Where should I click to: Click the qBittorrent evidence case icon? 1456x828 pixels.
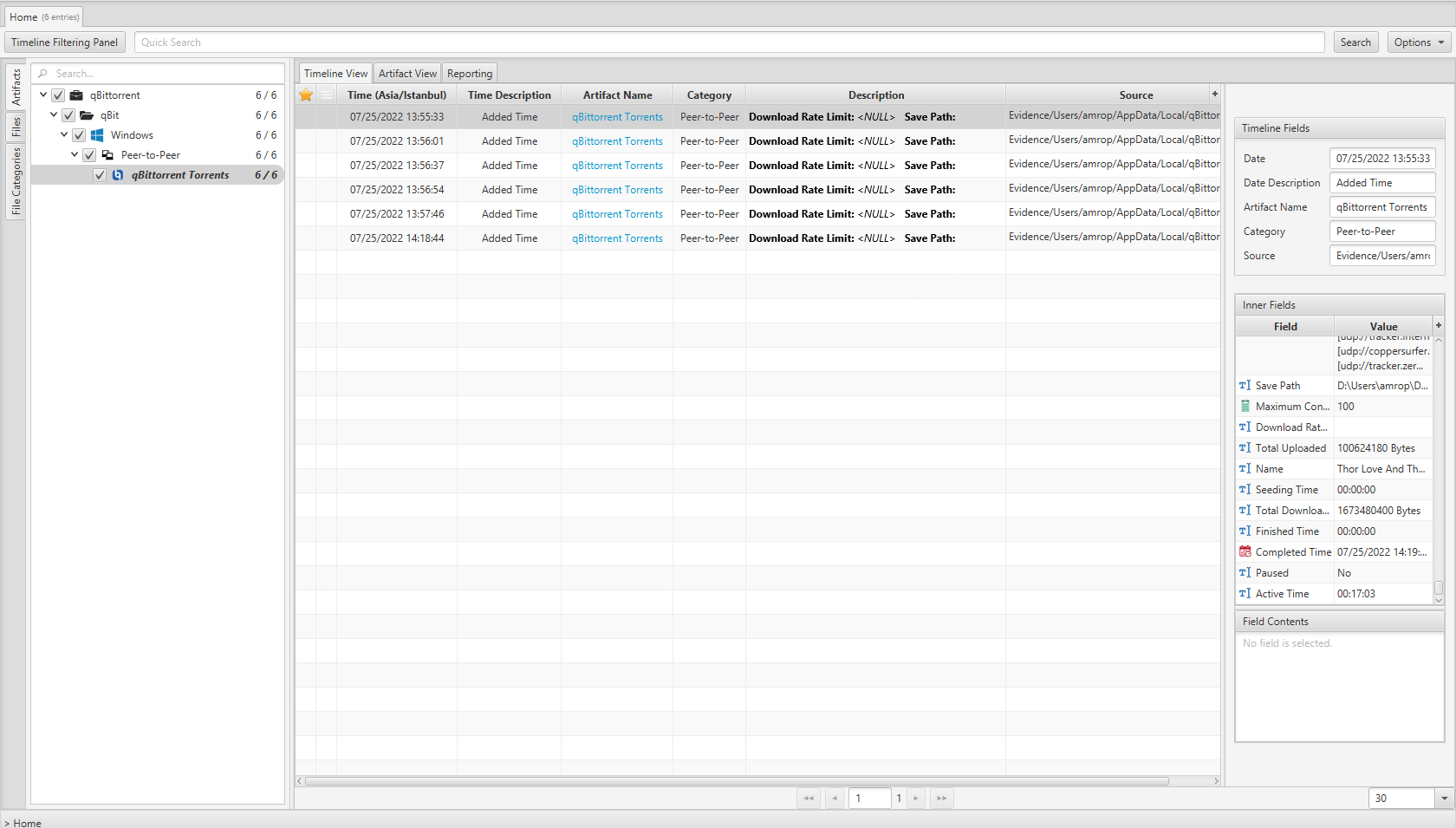76,95
